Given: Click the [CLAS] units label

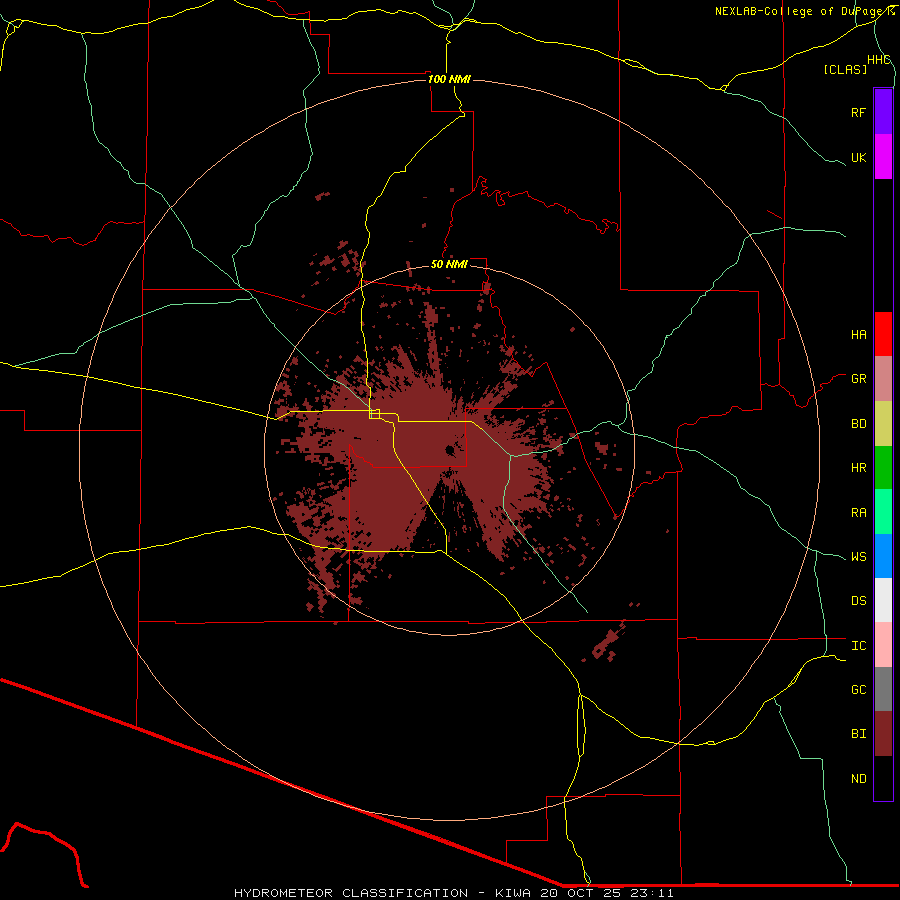Looking at the screenshot, I should 845,70.
